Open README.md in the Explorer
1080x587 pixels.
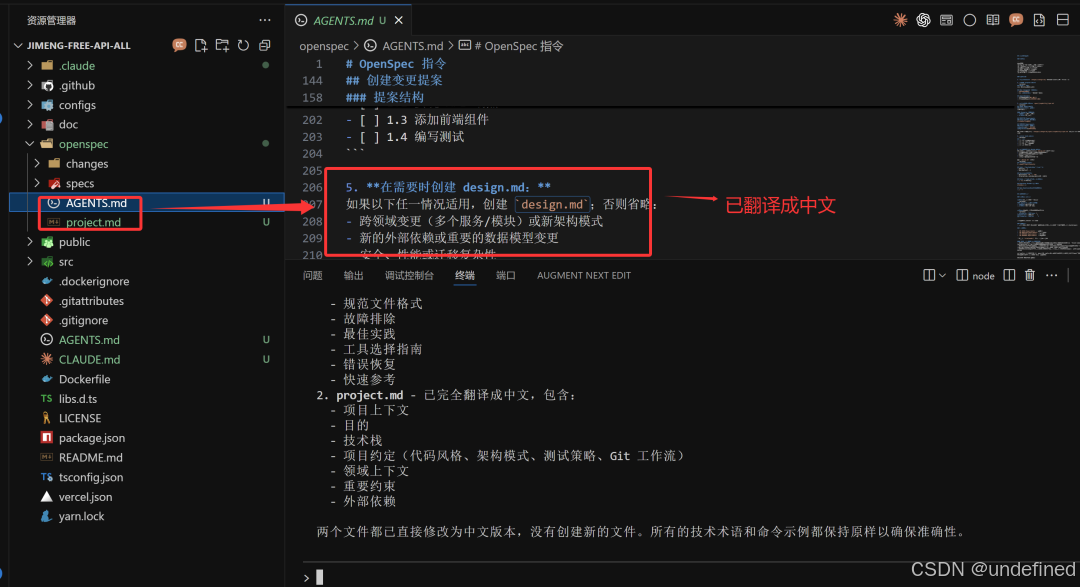pyautogui.click(x=90, y=457)
